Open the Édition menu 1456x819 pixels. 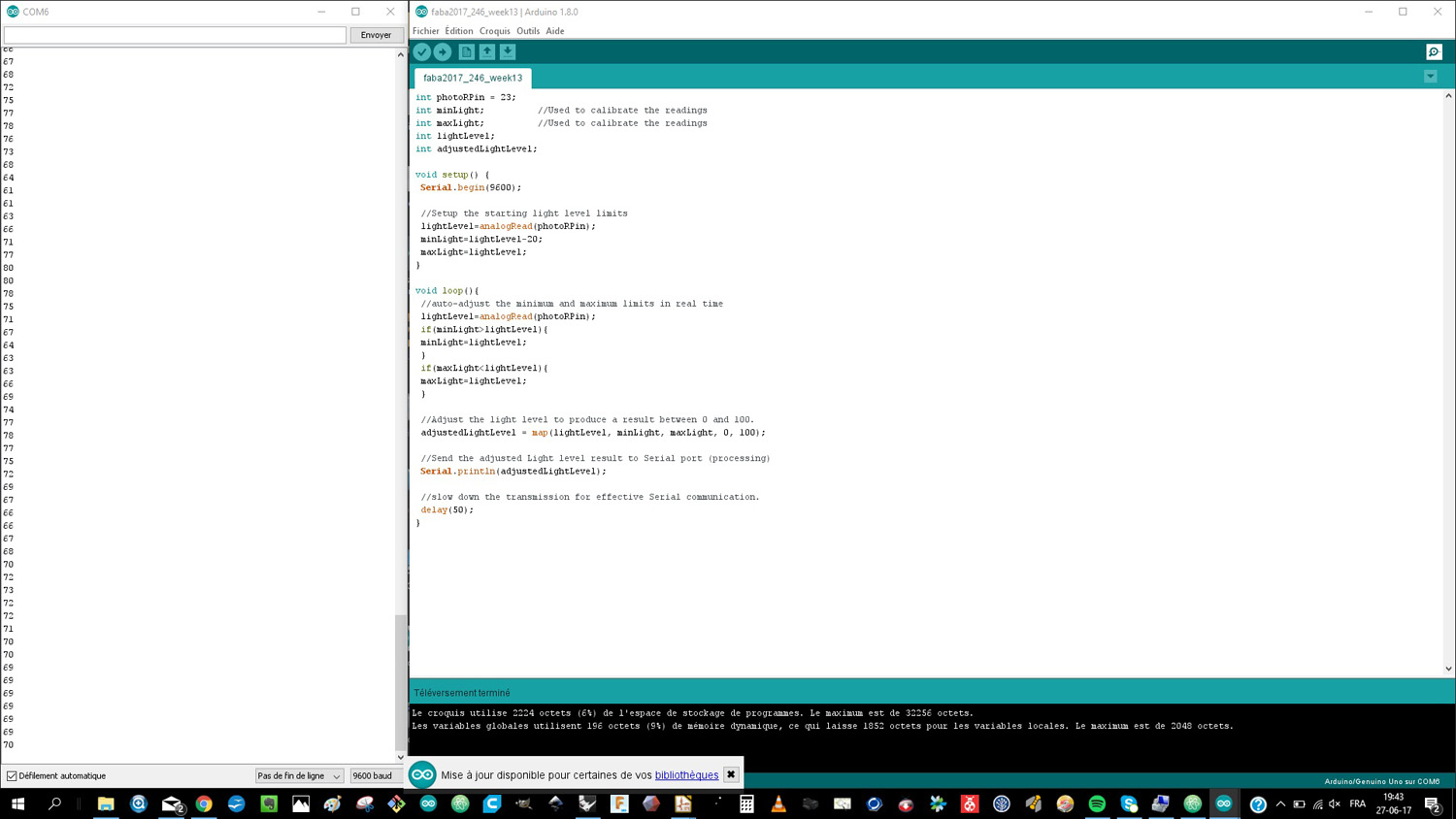tap(459, 31)
